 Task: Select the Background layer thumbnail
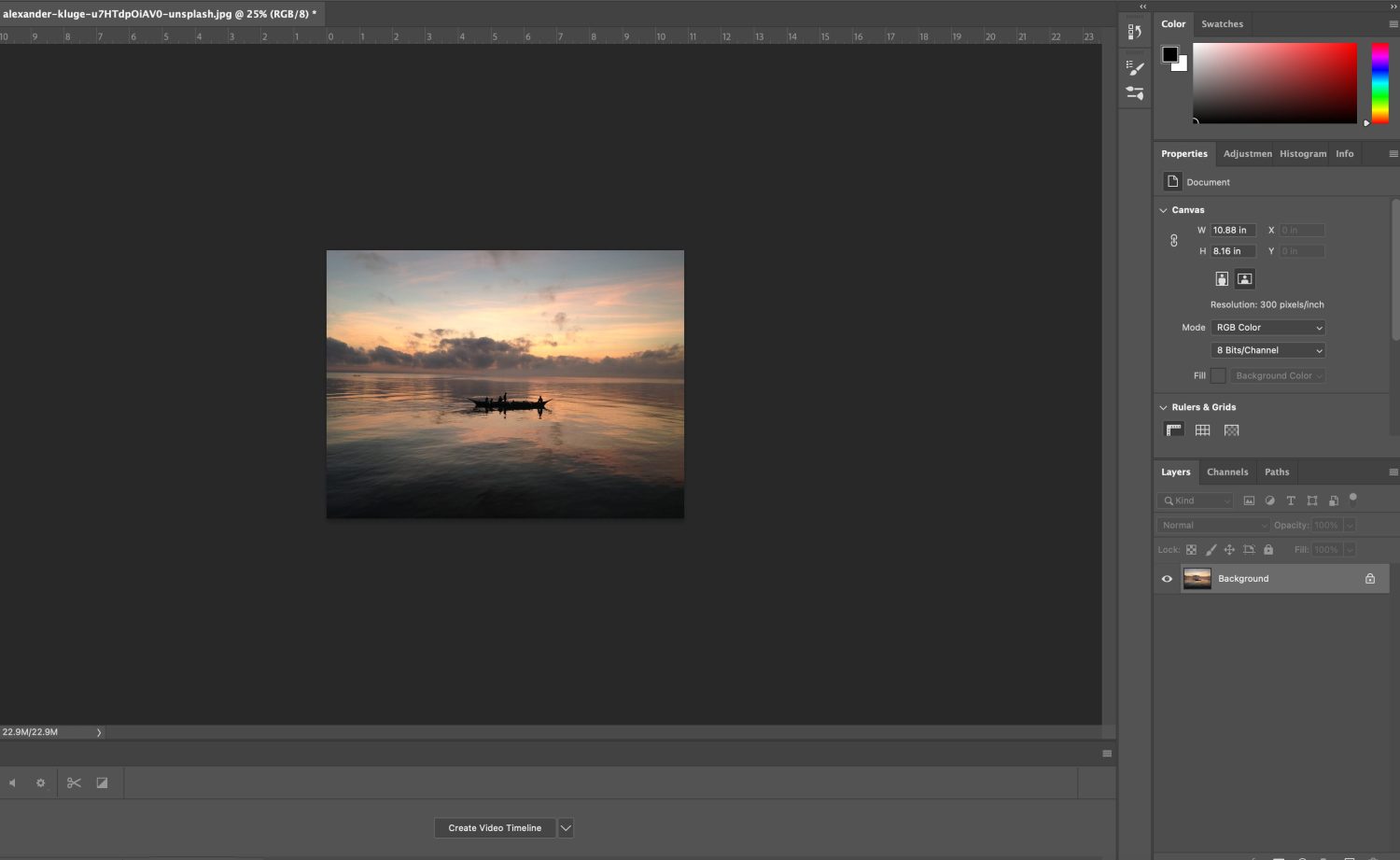pyautogui.click(x=1197, y=579)
